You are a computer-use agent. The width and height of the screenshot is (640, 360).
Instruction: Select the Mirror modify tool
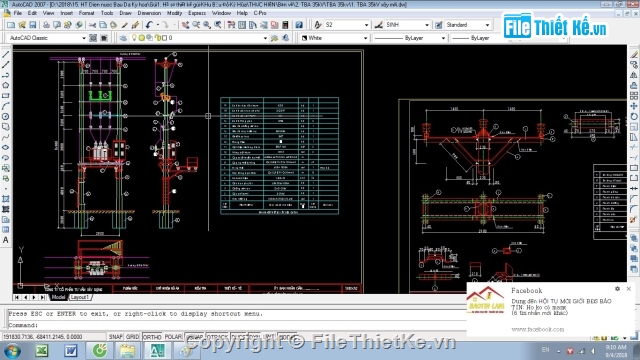[634, 75]
